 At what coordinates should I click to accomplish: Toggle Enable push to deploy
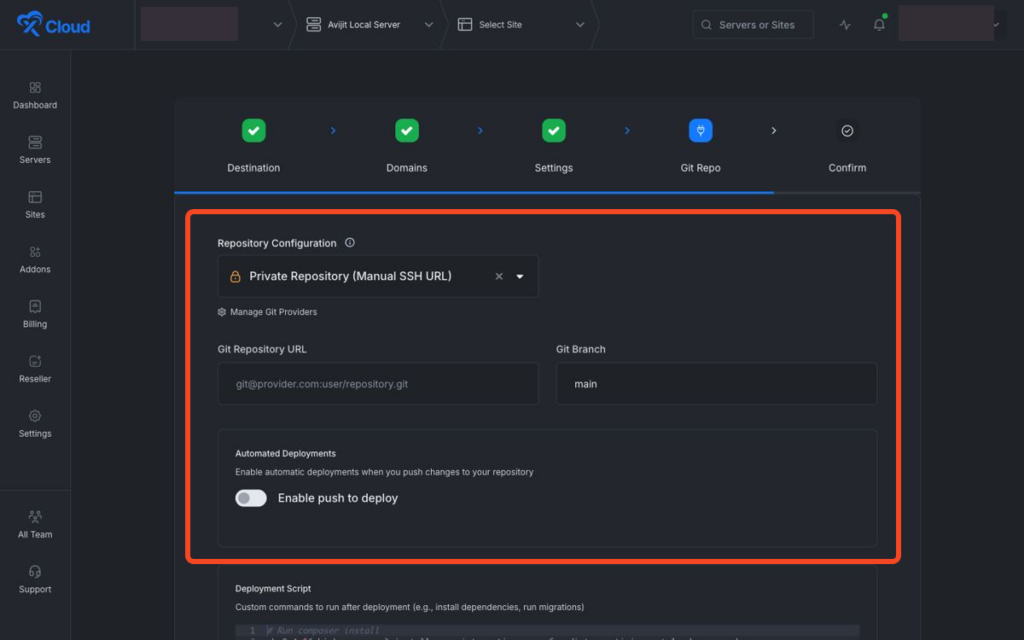point(251,498)
